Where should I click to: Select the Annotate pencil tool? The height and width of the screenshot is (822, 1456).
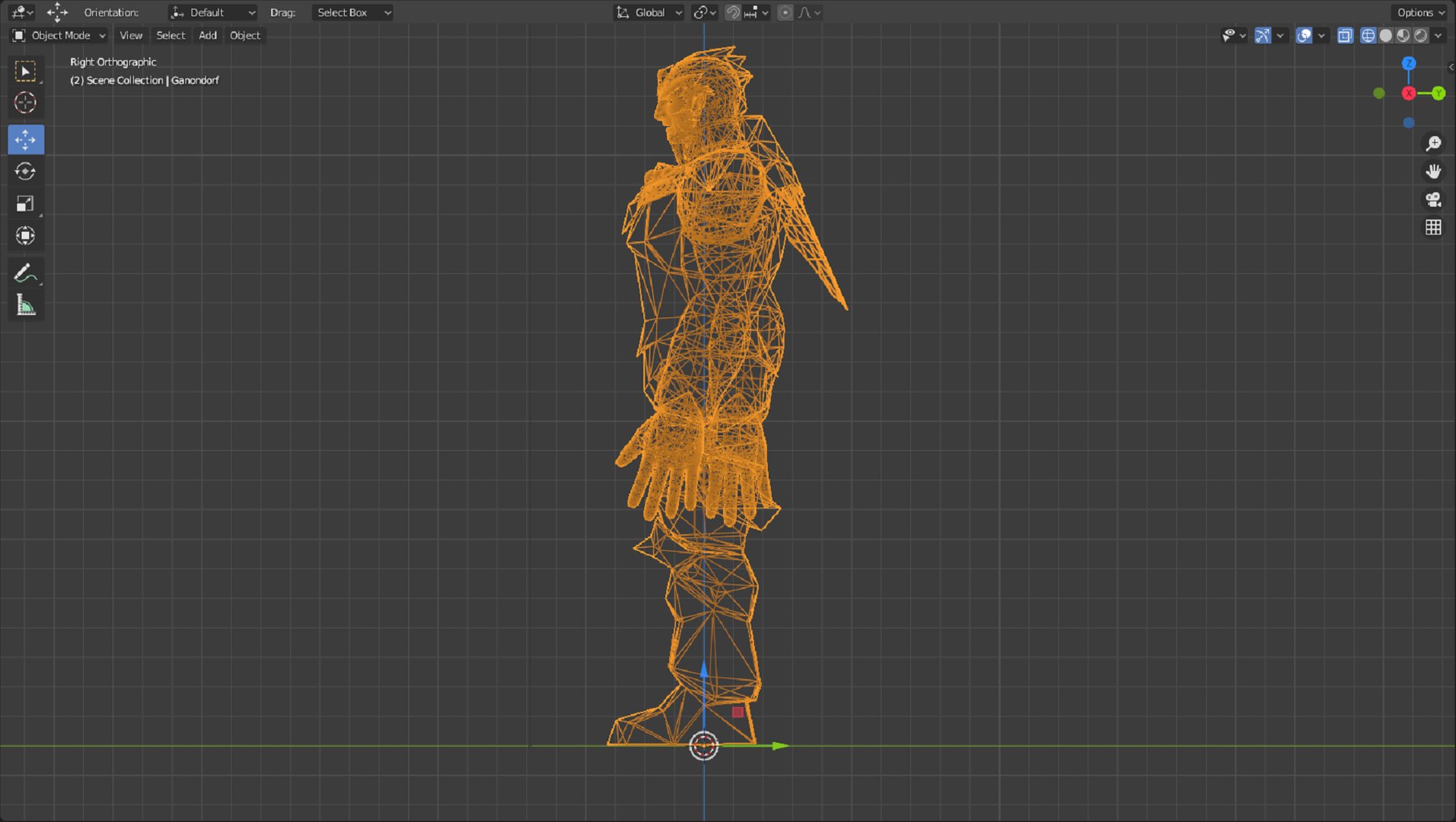click(25, 273)
